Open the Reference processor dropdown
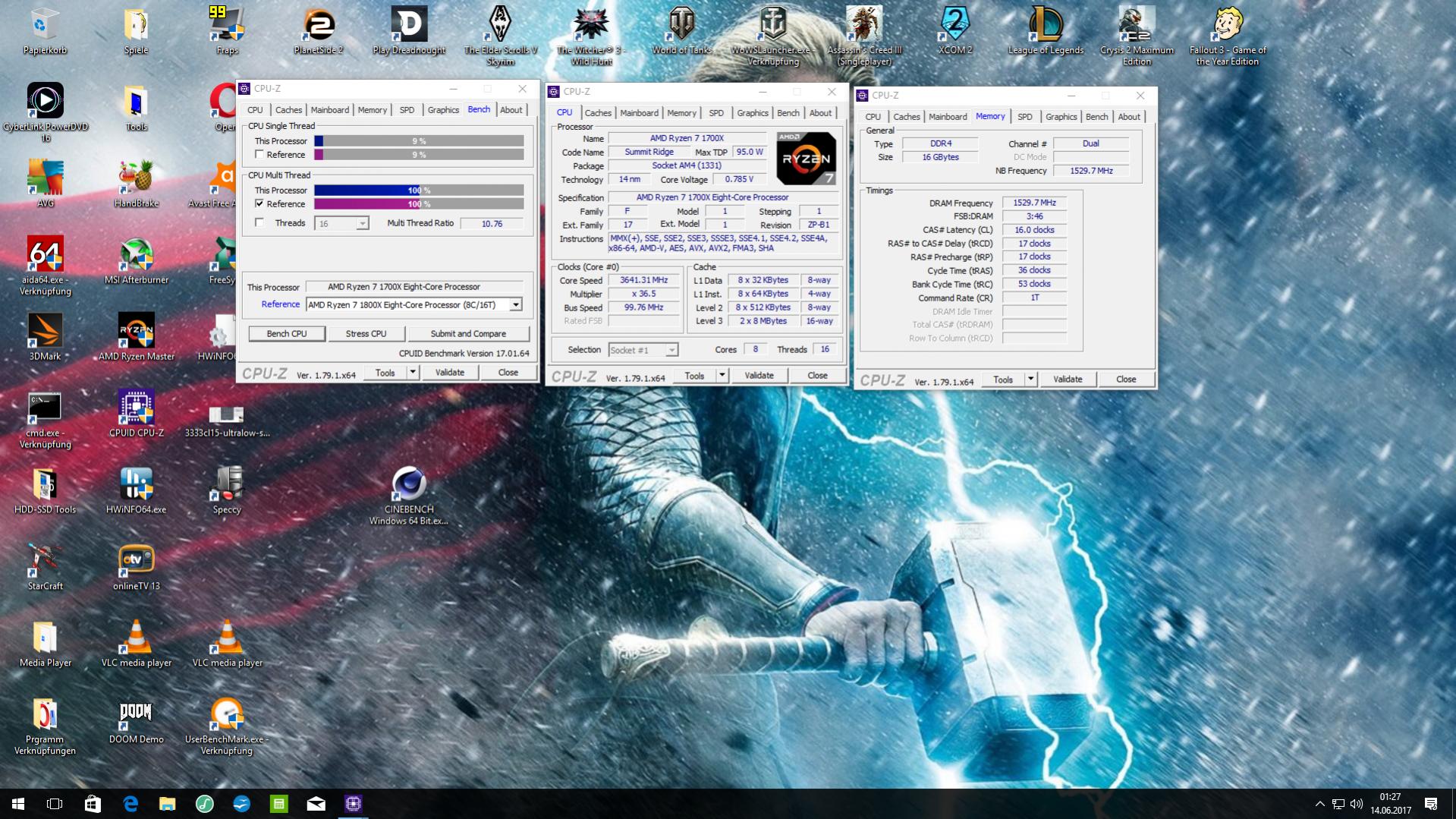This screenshot has width=1456, height=819. click(515, 304)
